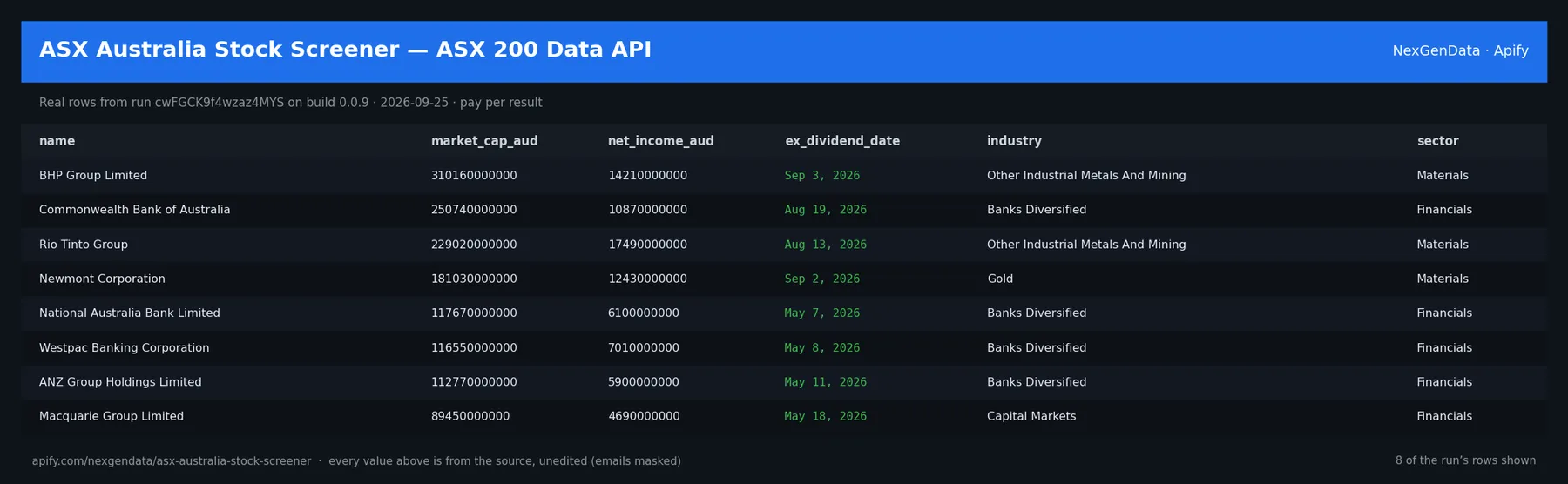This screenshot has width=1568, height=484.
Task: Click net income value 7010000000
Action: (644, 348)
